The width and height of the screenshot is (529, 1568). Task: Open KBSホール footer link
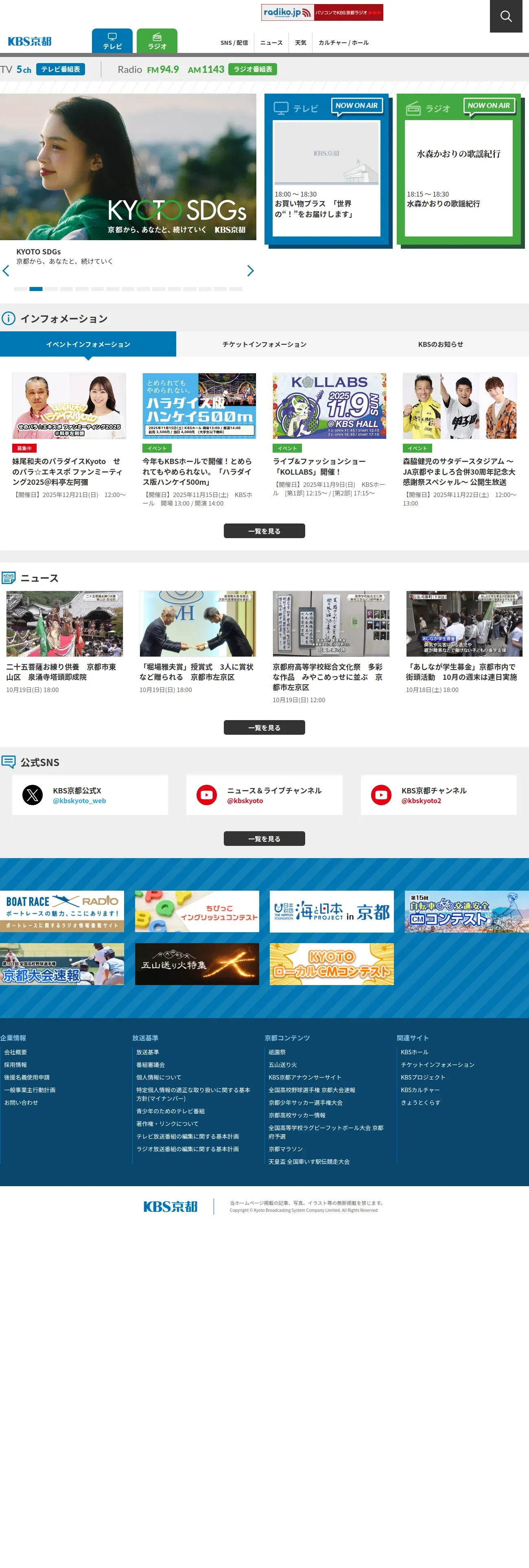pyautogui.click(x=415, y=1052)
